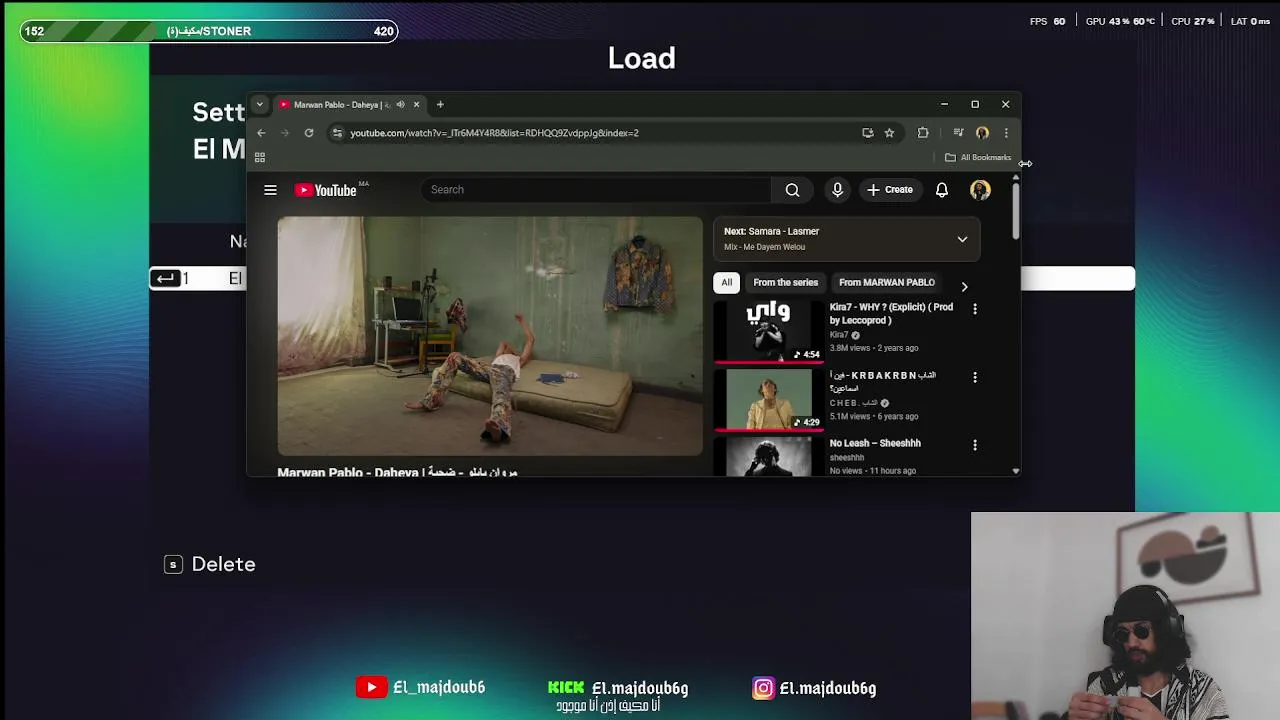Image resolution: width=1280 pixels, height=720 pixels.
Task: Open the K R B A K R B N video thumbnail
Action: [768, 399]
